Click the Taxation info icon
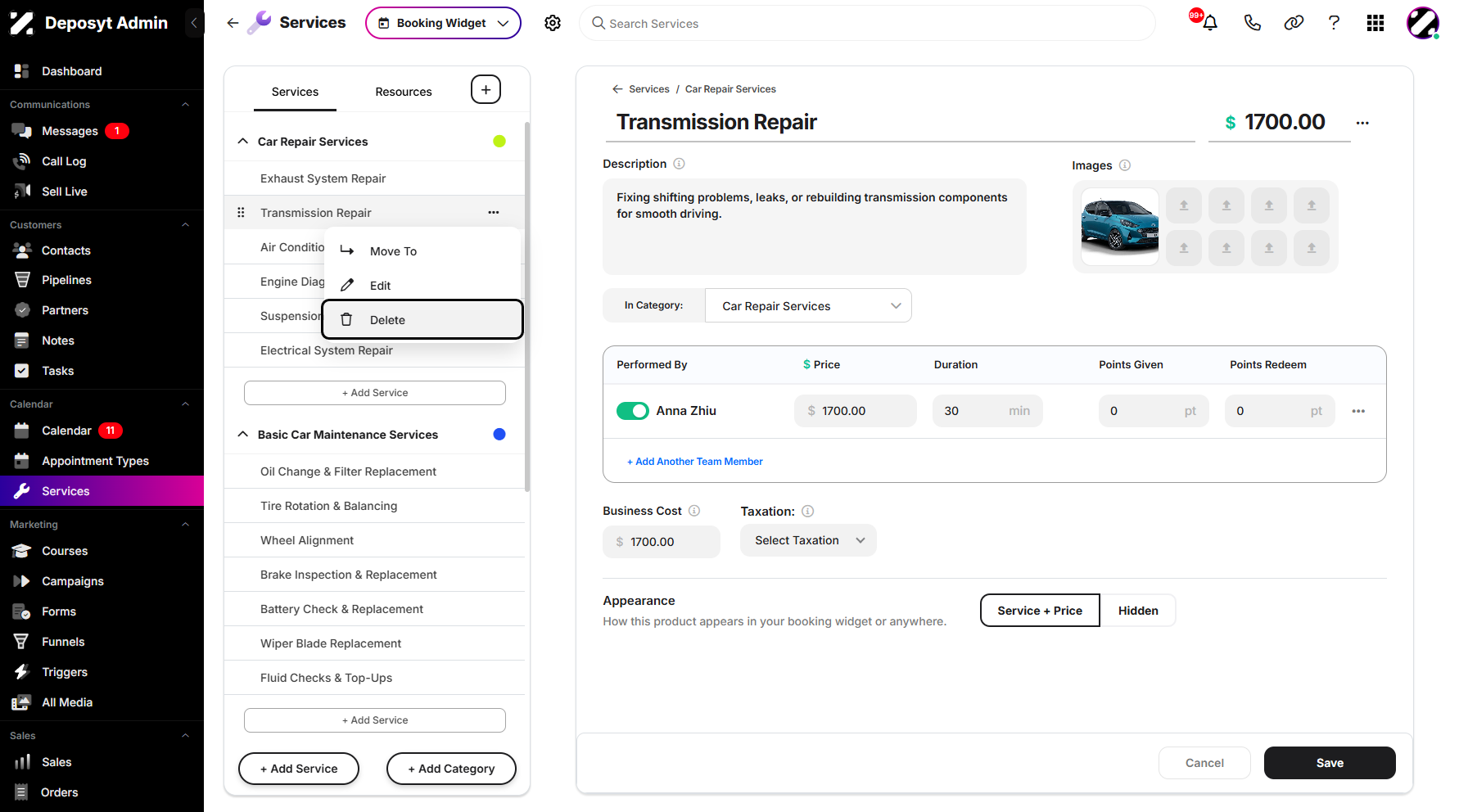Viewport: 1459px width, 812px height. click(807, 511)
